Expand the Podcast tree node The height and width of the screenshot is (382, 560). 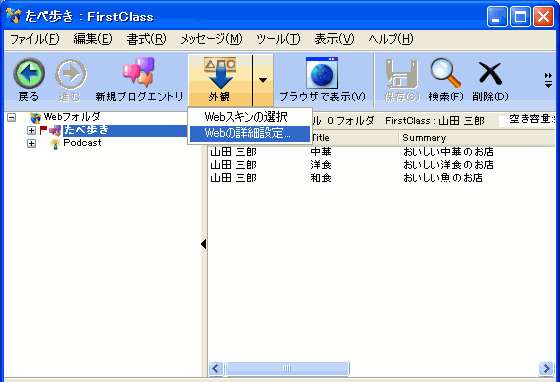point(31,144)
